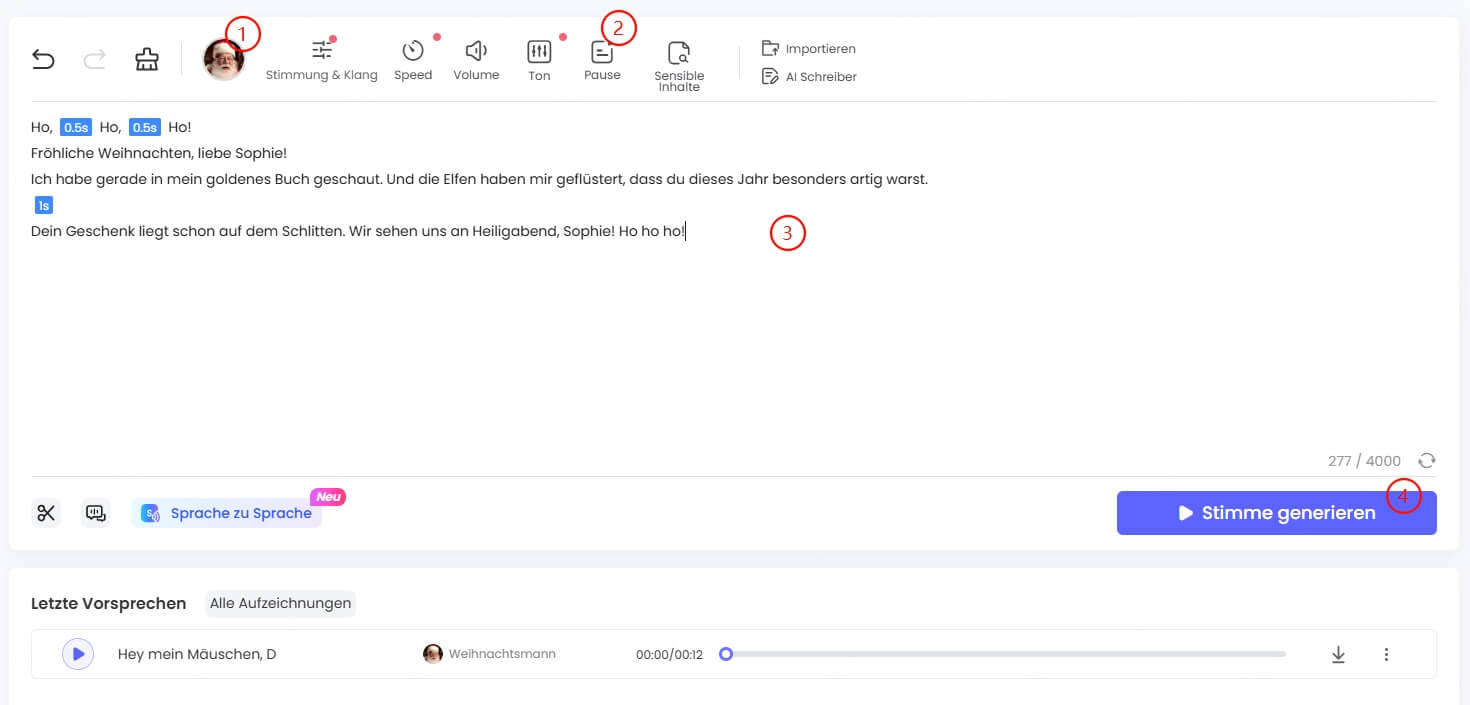The width and height of the screenshot is (1470, 705).
Task: Click refresh icon next to character count
Action: 1427,461
